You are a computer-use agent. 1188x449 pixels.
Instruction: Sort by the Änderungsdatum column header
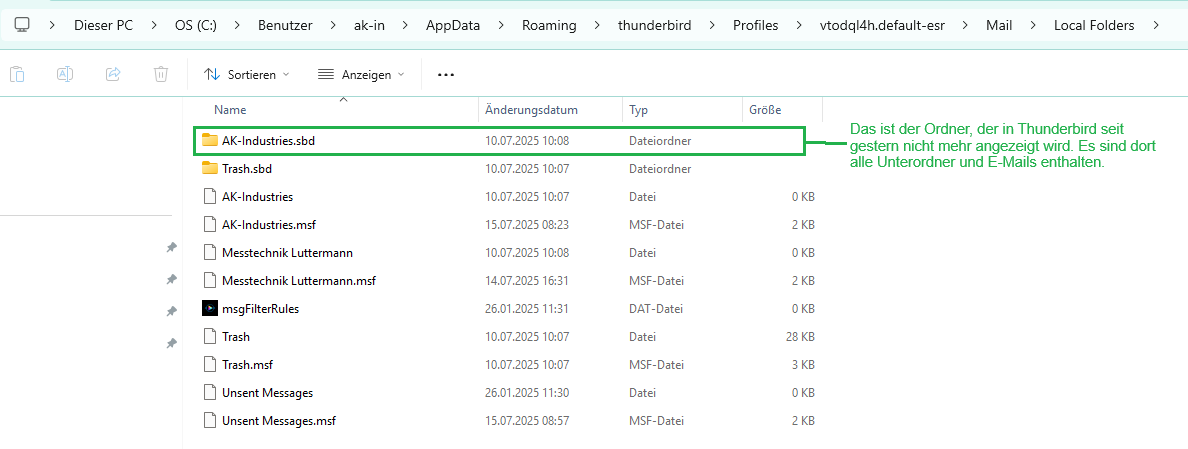[x=532, y=110]
